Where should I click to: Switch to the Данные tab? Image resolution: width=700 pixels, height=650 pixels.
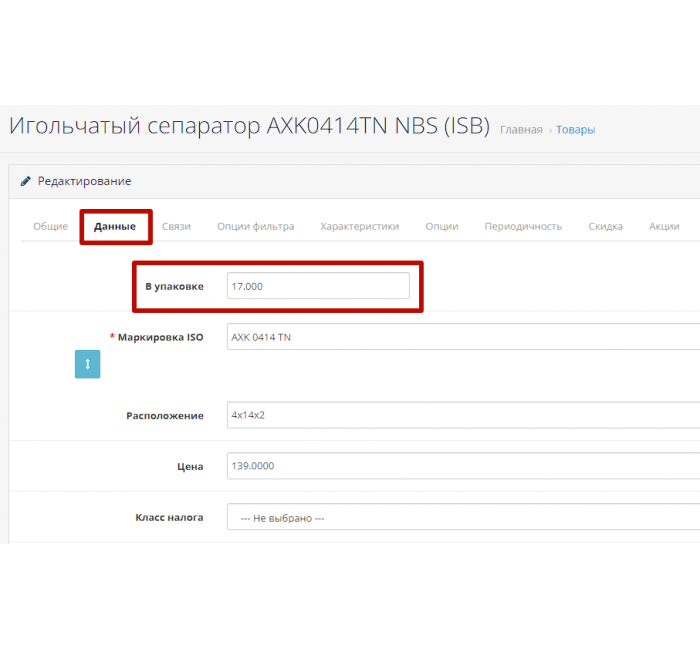coord(115,226)
